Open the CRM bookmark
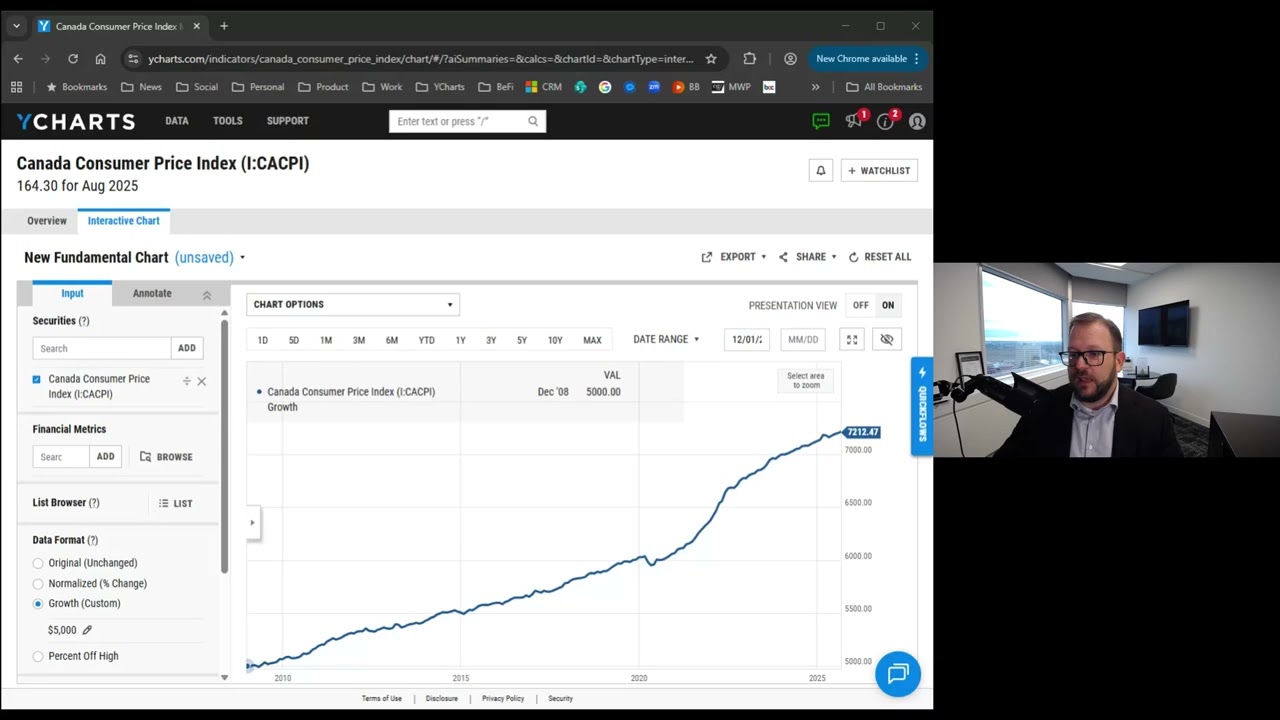1280x720 pixels. pyautogui.click(x=543, y=87)
